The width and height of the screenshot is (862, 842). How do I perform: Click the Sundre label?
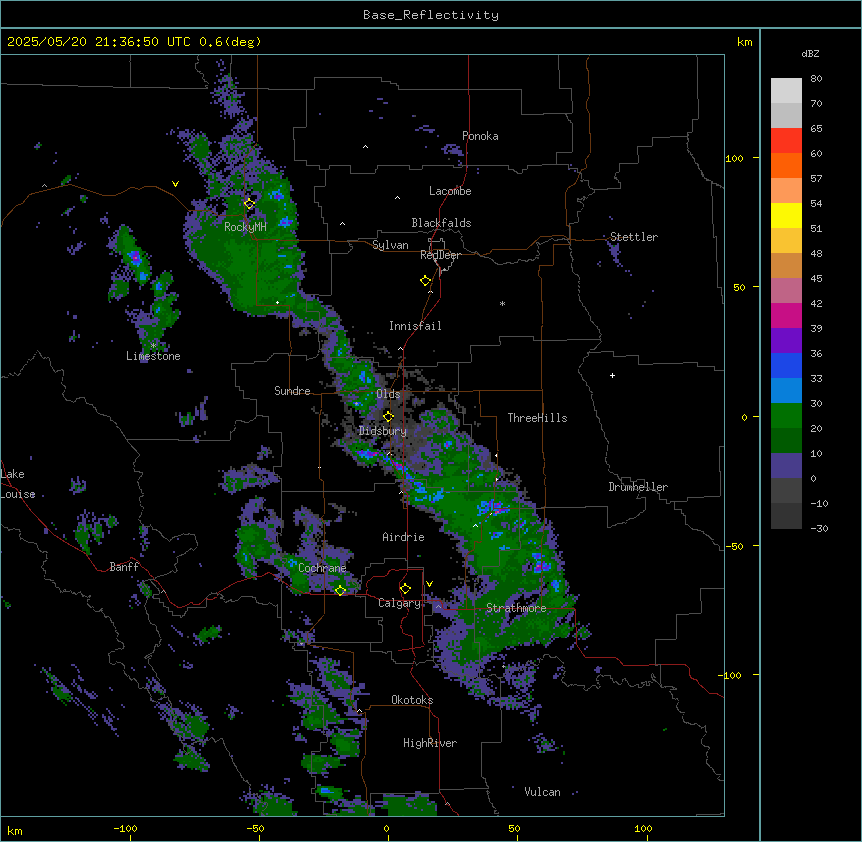pos(292,391)
